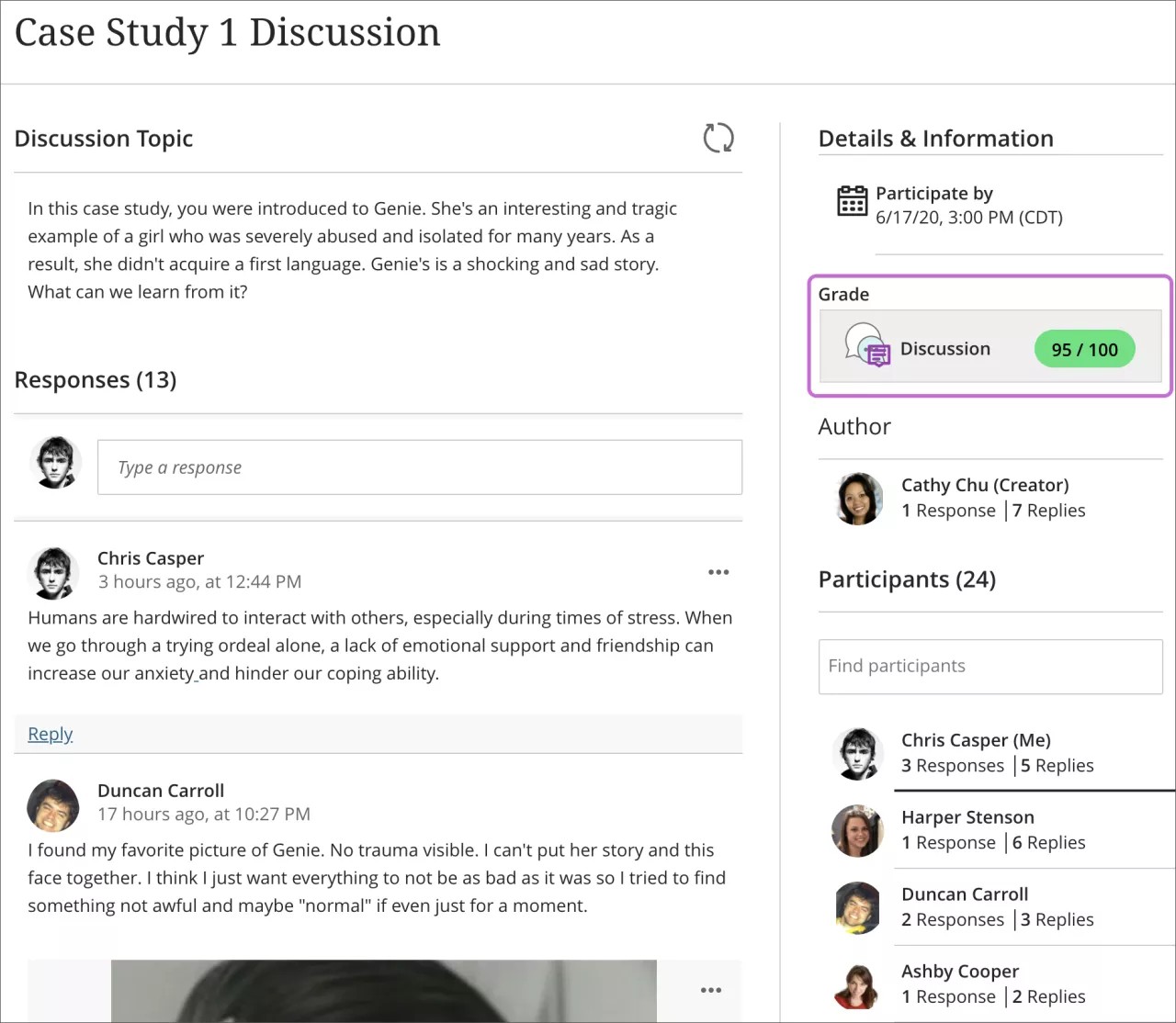The width and height of the screenshot is (1176, 1023).
Task: Click Chris Casper's avatar beside his post
Action: coord(53,572)
